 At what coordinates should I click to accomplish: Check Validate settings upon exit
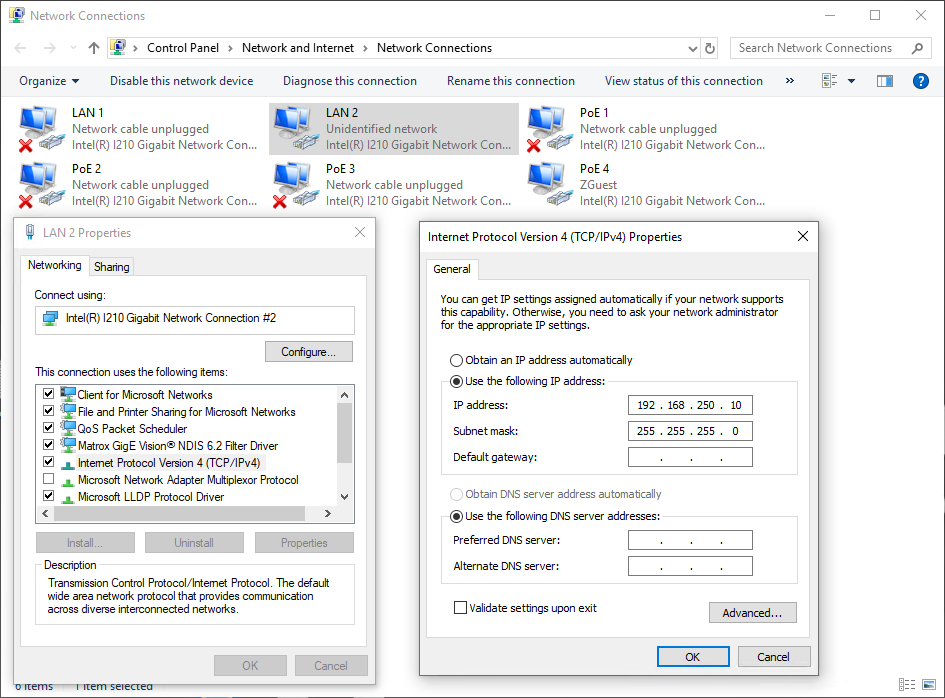coord(460,607)
